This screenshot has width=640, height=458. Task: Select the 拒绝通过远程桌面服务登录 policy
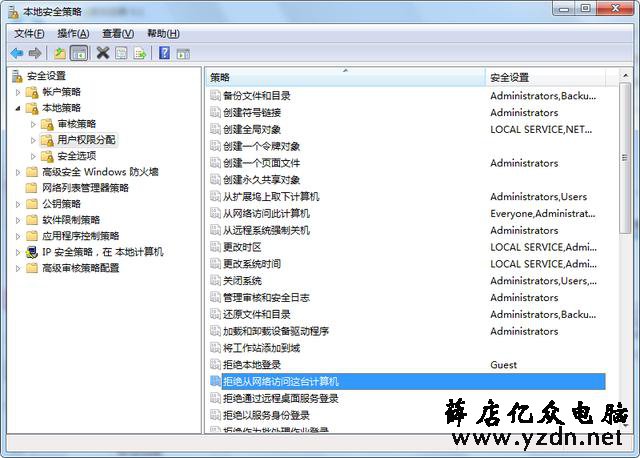point(407,398)
